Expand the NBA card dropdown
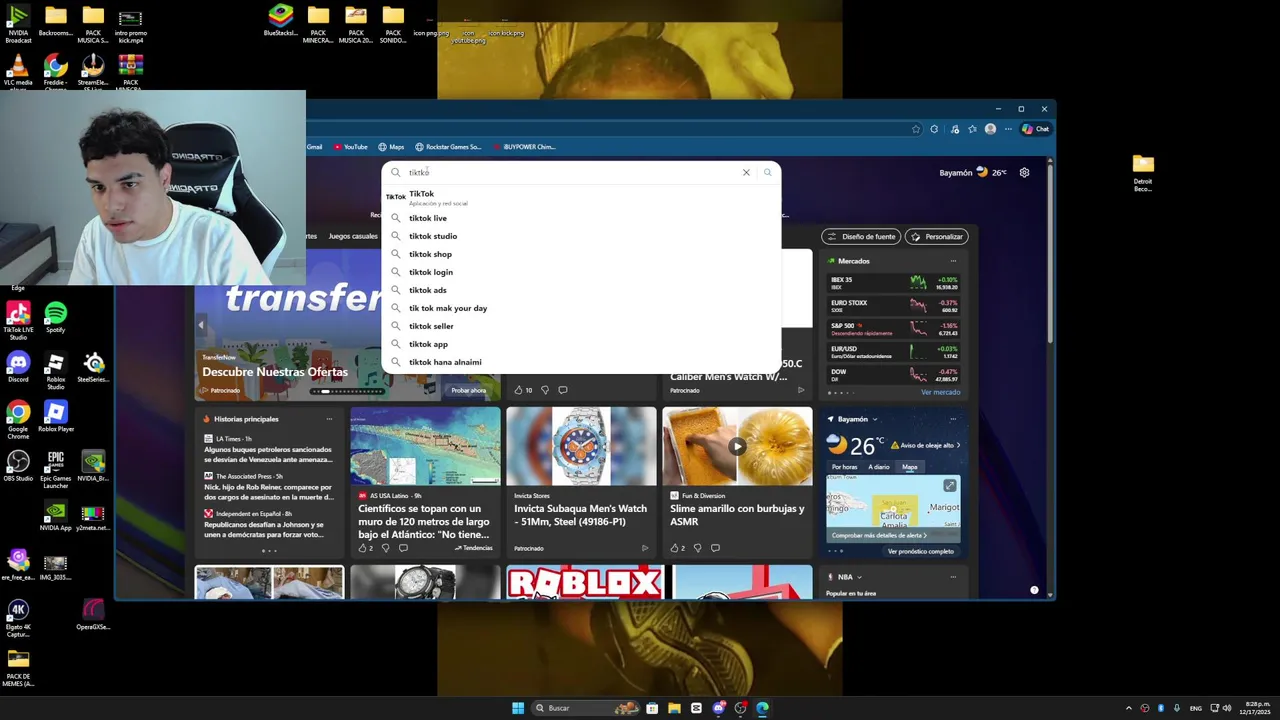This screenshot has width=1280, height=720. tap(859, 577)
